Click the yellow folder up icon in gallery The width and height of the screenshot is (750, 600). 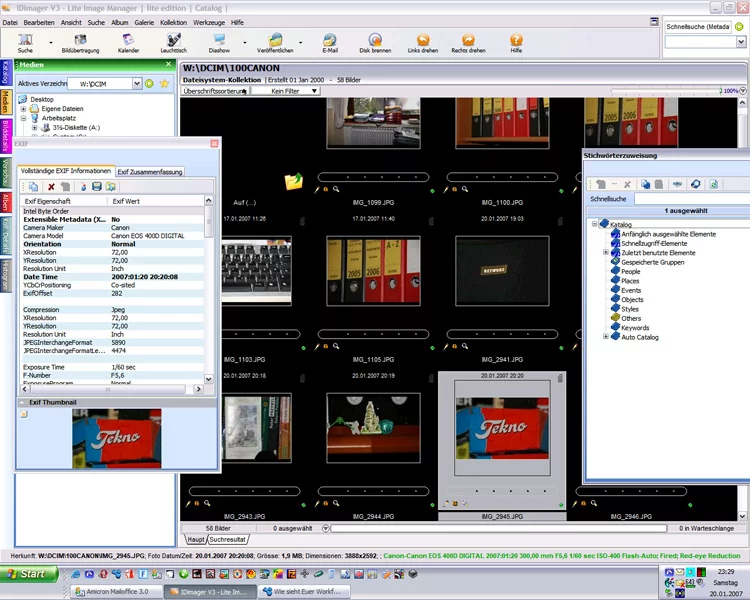(293, 181)
